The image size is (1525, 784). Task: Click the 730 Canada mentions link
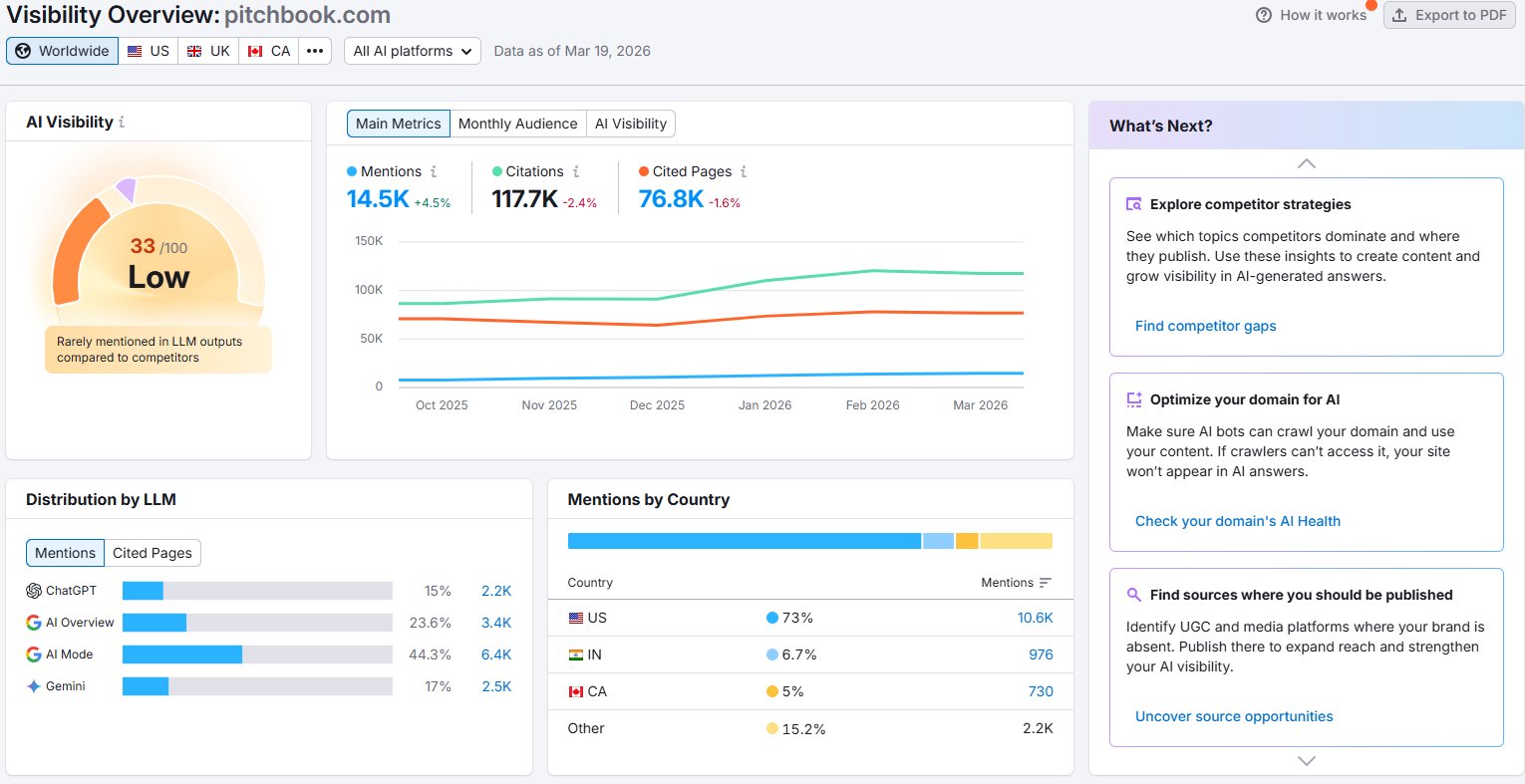tap(1041, 691)
